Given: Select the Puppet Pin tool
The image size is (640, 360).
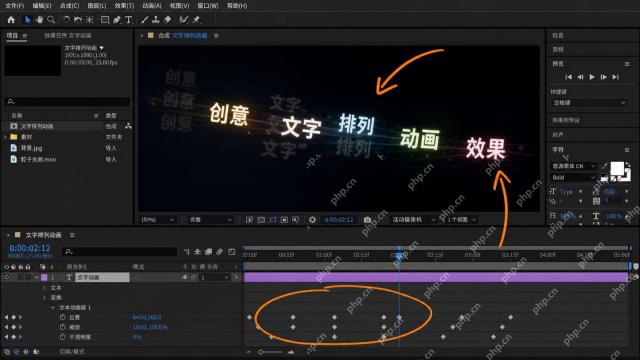Looking at the screenshot, I should coord(196,20).
